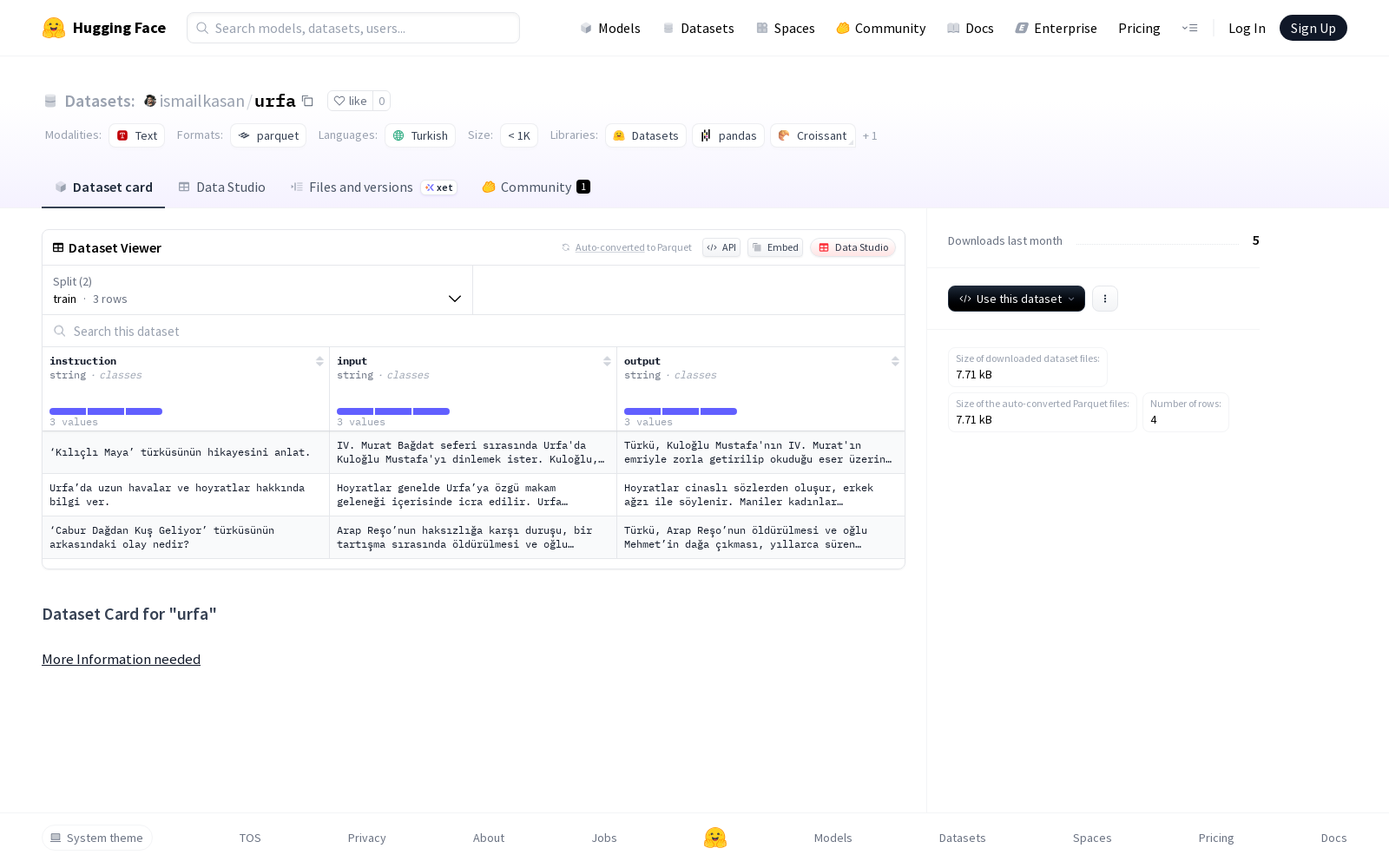Open Pricing in top navigation
This screenshot has width=1389, height=868.
tap(1139, 28)
